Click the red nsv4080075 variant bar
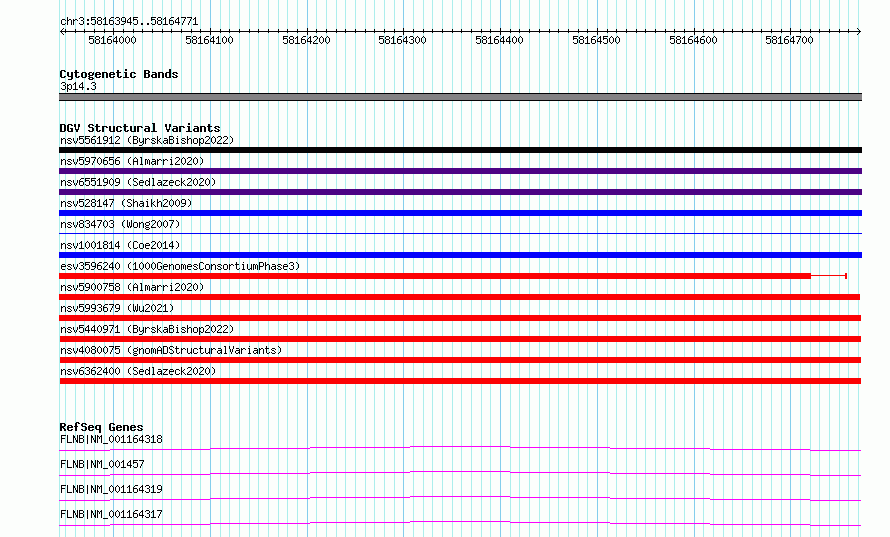 tap(460, 360)
